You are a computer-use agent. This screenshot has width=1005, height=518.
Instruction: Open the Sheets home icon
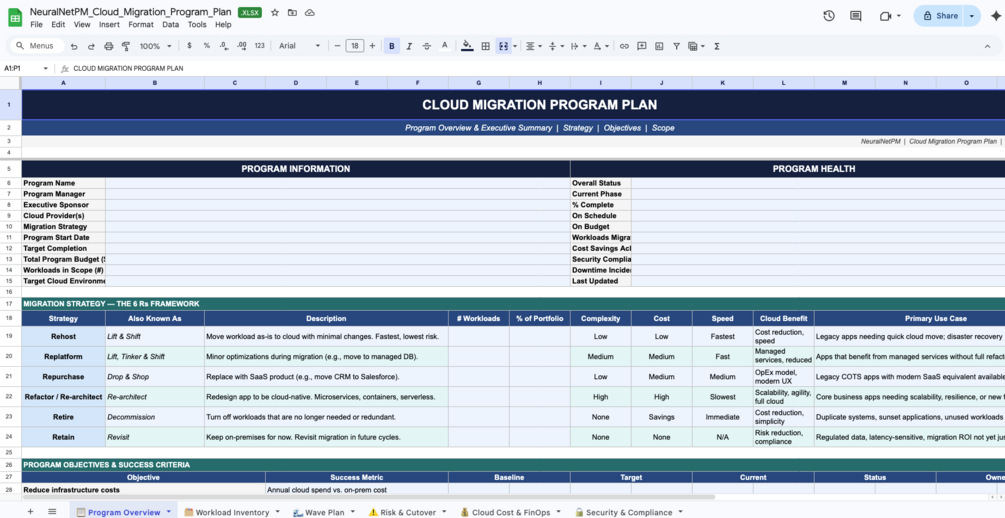pyautogui.click(x=15, y=17)
